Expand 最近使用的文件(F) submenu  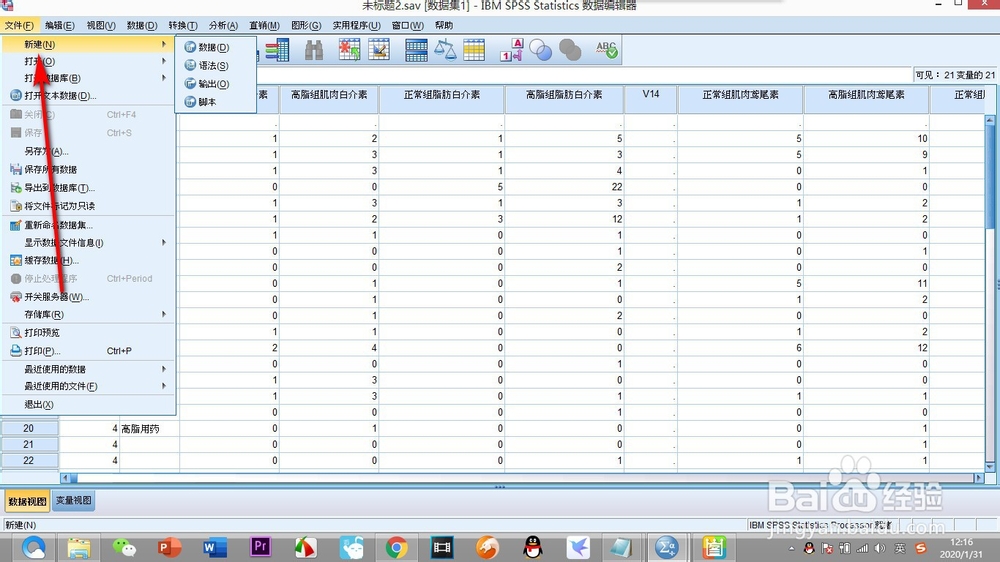(89, 386)
